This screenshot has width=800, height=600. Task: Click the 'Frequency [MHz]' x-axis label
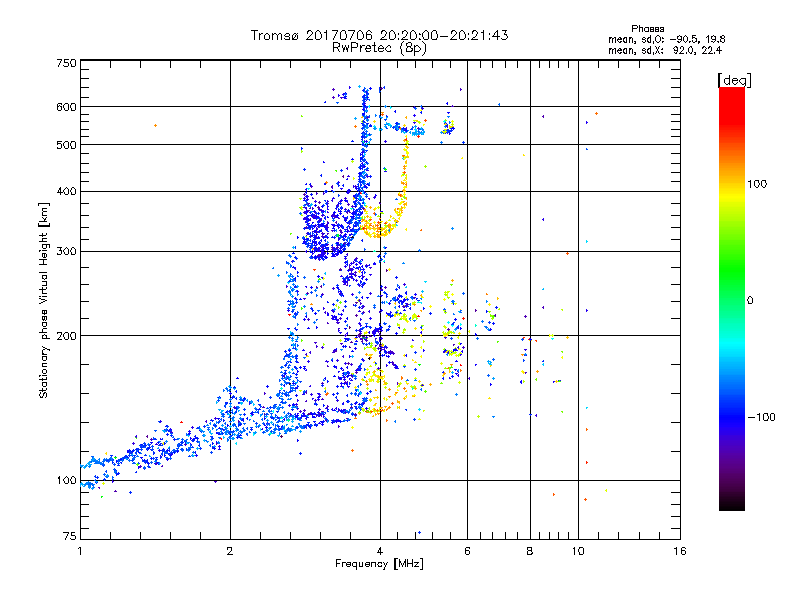pyautogui.click(x=379, y=564)
